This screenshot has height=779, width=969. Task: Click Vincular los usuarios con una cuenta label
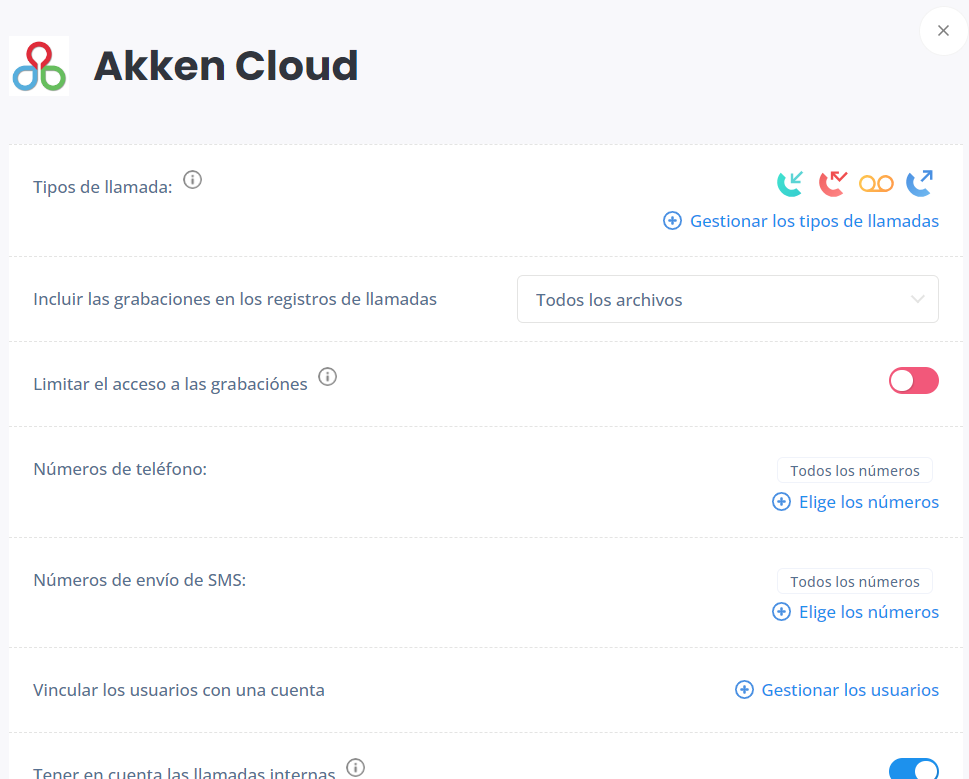pyautogui.click(x=179, y=691)
